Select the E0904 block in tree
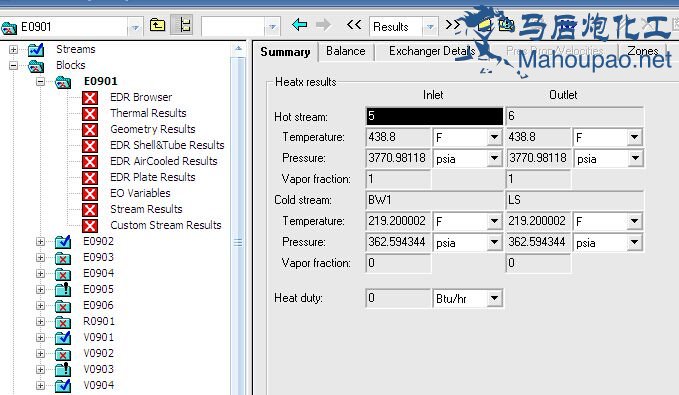 98,273
